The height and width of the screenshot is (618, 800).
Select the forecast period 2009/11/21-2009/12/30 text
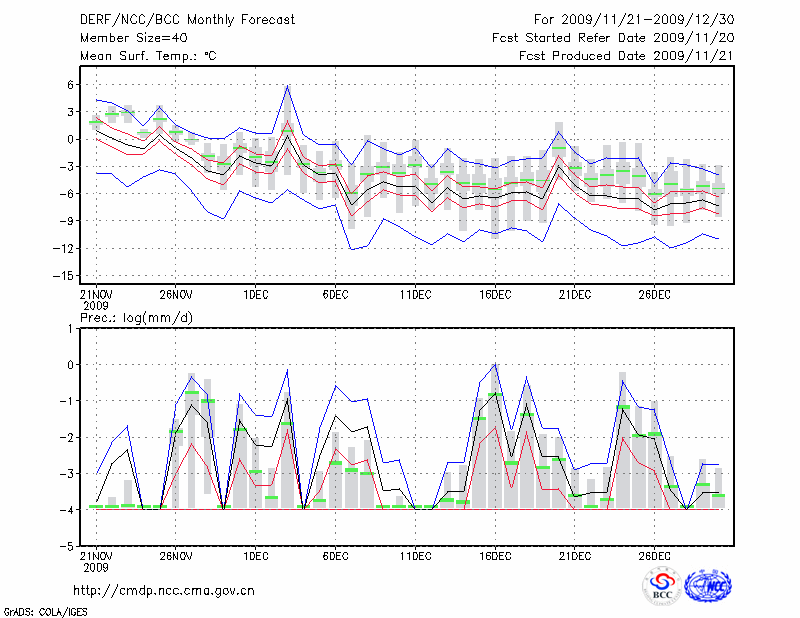633,19
